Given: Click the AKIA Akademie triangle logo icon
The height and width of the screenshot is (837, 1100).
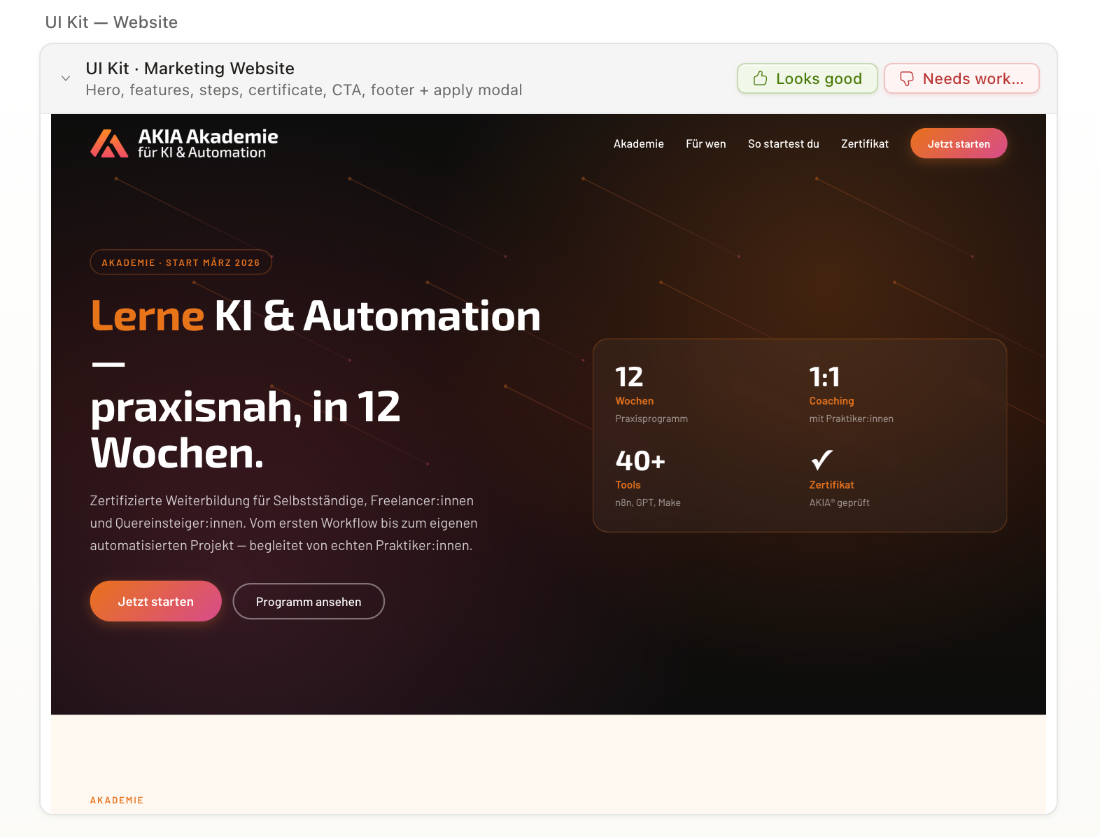Looking at the screenshot, I should 109,144.
